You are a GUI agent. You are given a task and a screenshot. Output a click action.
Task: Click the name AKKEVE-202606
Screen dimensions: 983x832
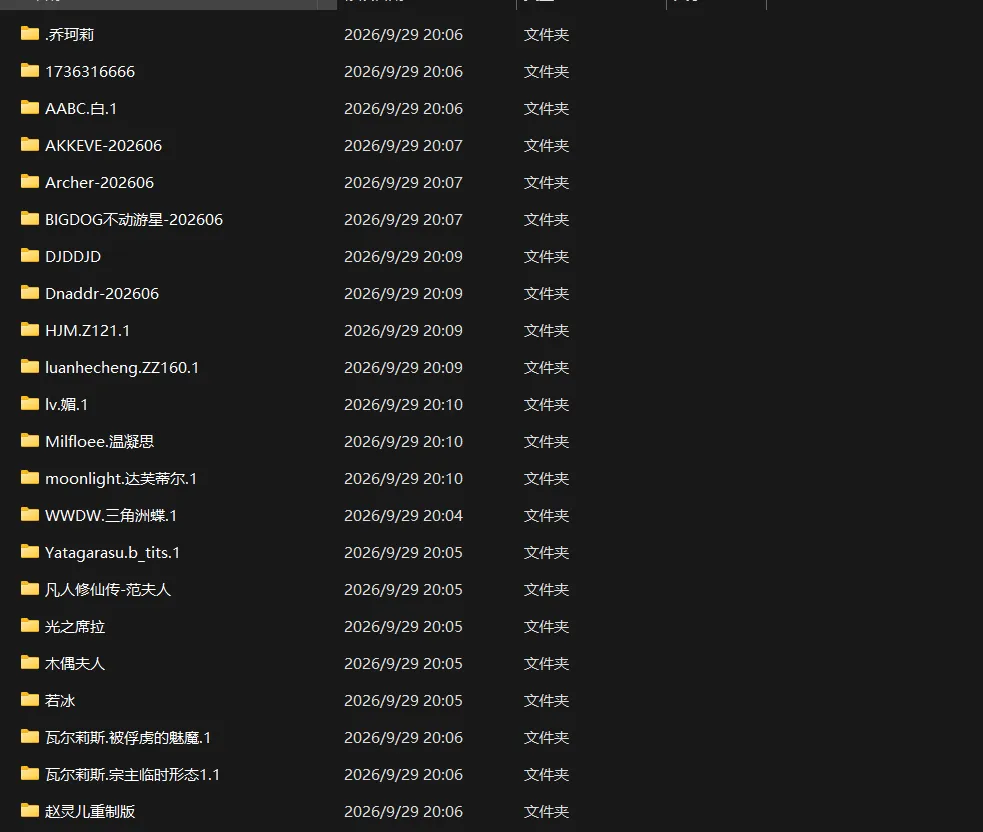coord(103,145)
